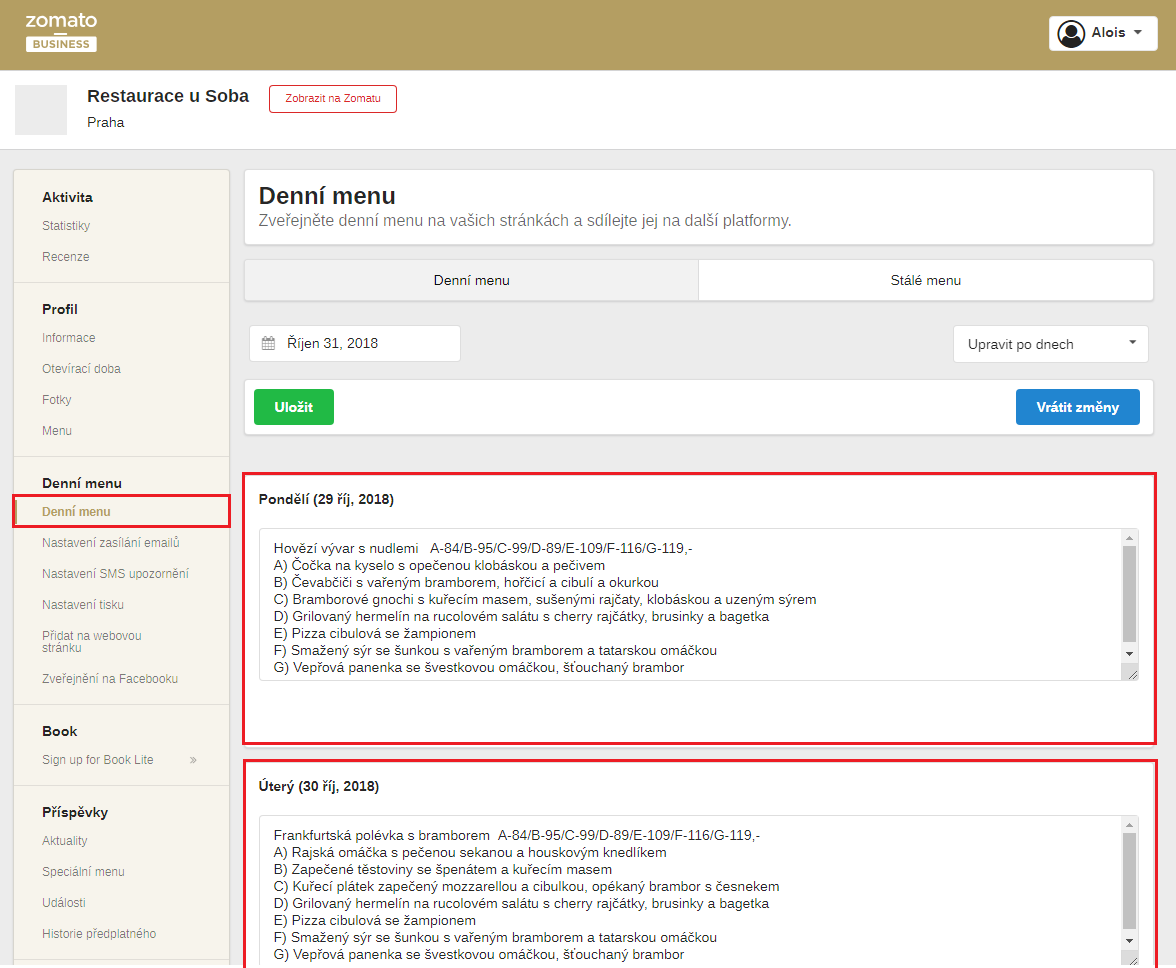The image size is (1176, 968).
Task: Switch to the Stálé menu tab
Action: 925,281
